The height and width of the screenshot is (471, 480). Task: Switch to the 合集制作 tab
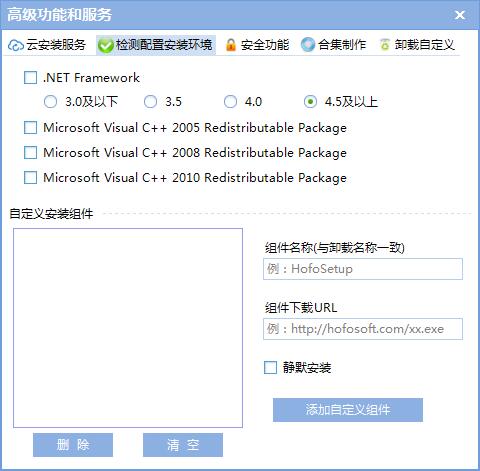pyautogui.click(x=333, y=45)
